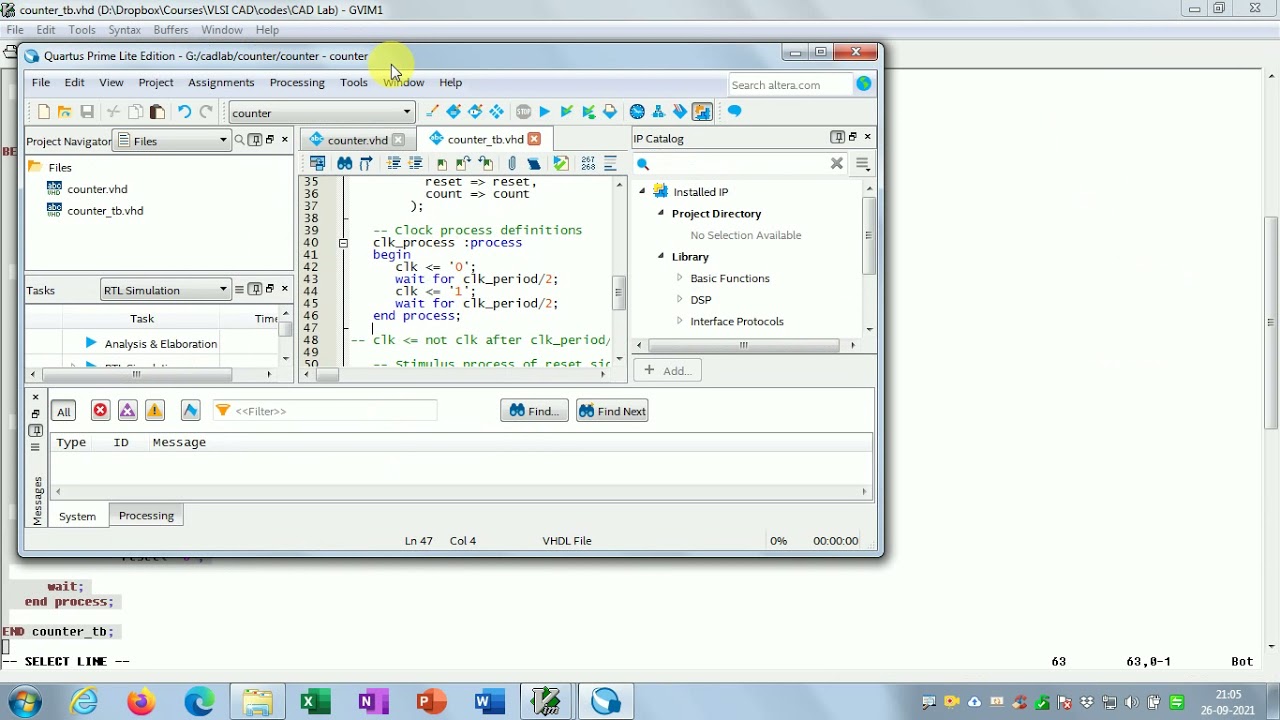Open the Files dropdown in Project Navigator
Viewport: 1280px width, 720px height.
tap(173, 141)
